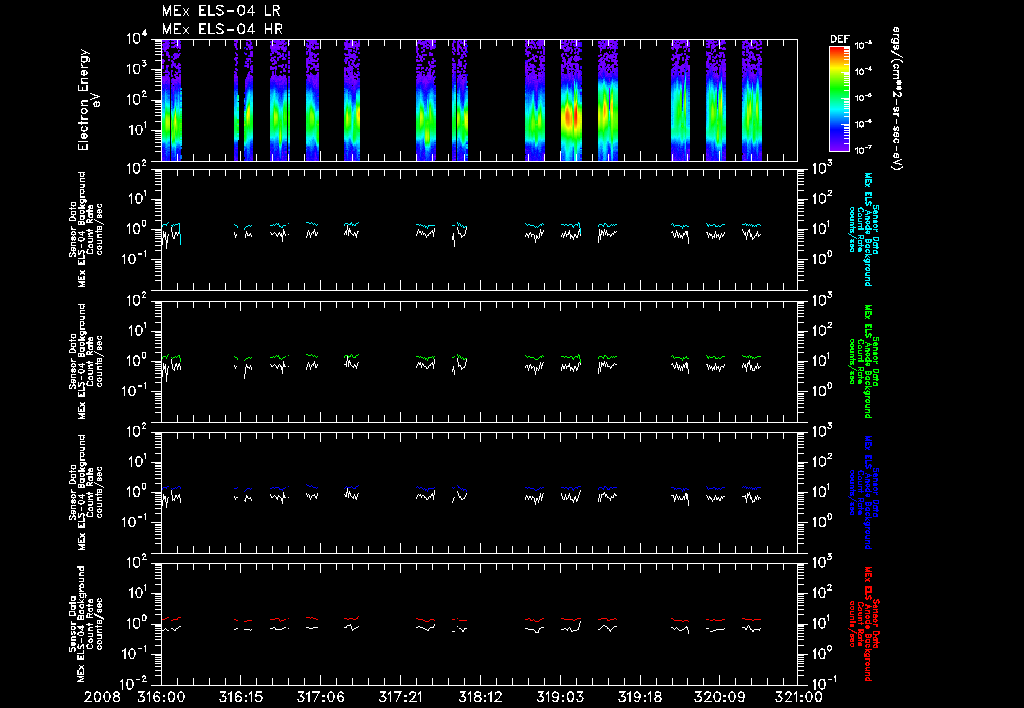
Task: Select the green Anode Background right-axis label
Action: click(x=863, y=361)
